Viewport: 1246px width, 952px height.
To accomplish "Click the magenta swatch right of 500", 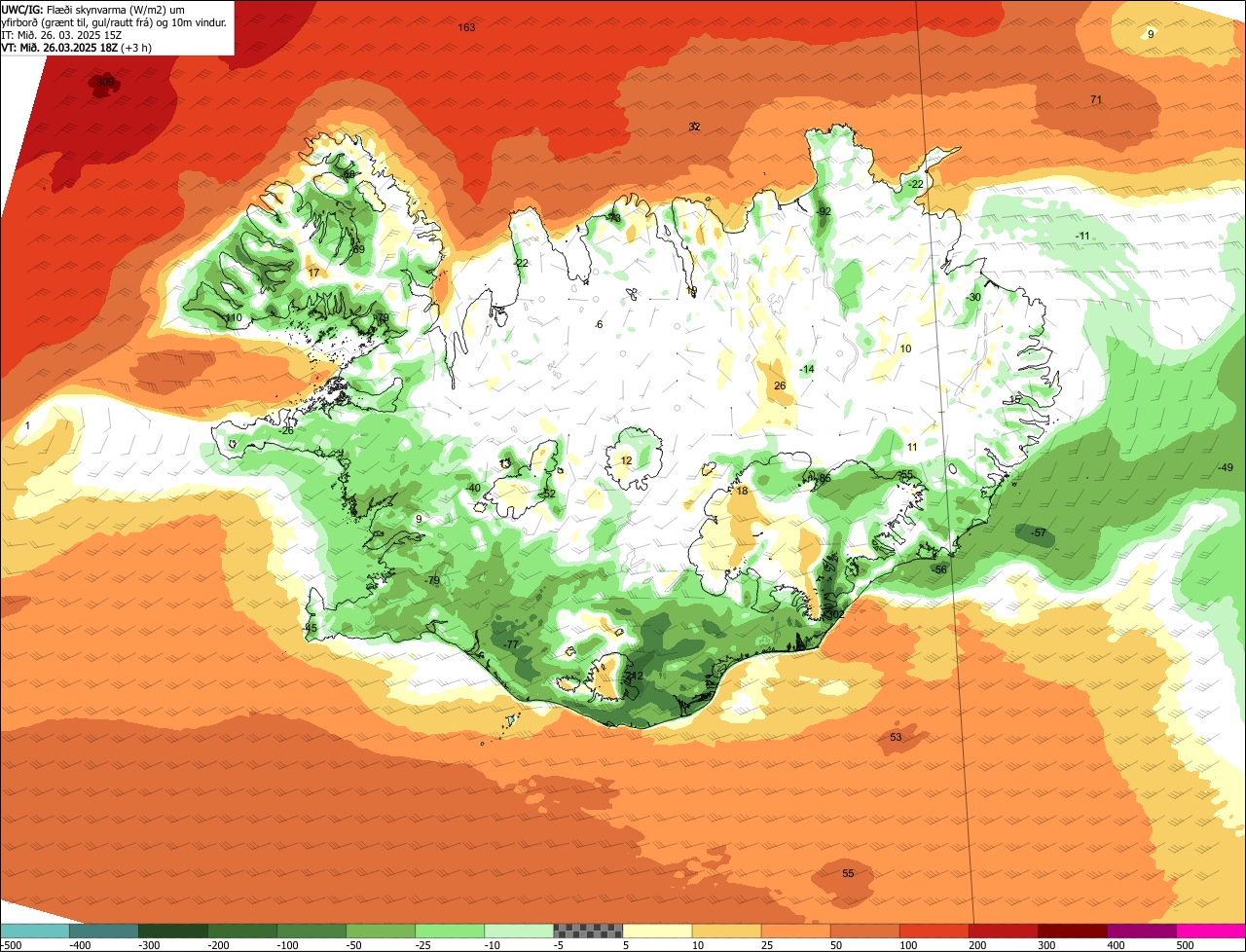I will (1211, 931).
